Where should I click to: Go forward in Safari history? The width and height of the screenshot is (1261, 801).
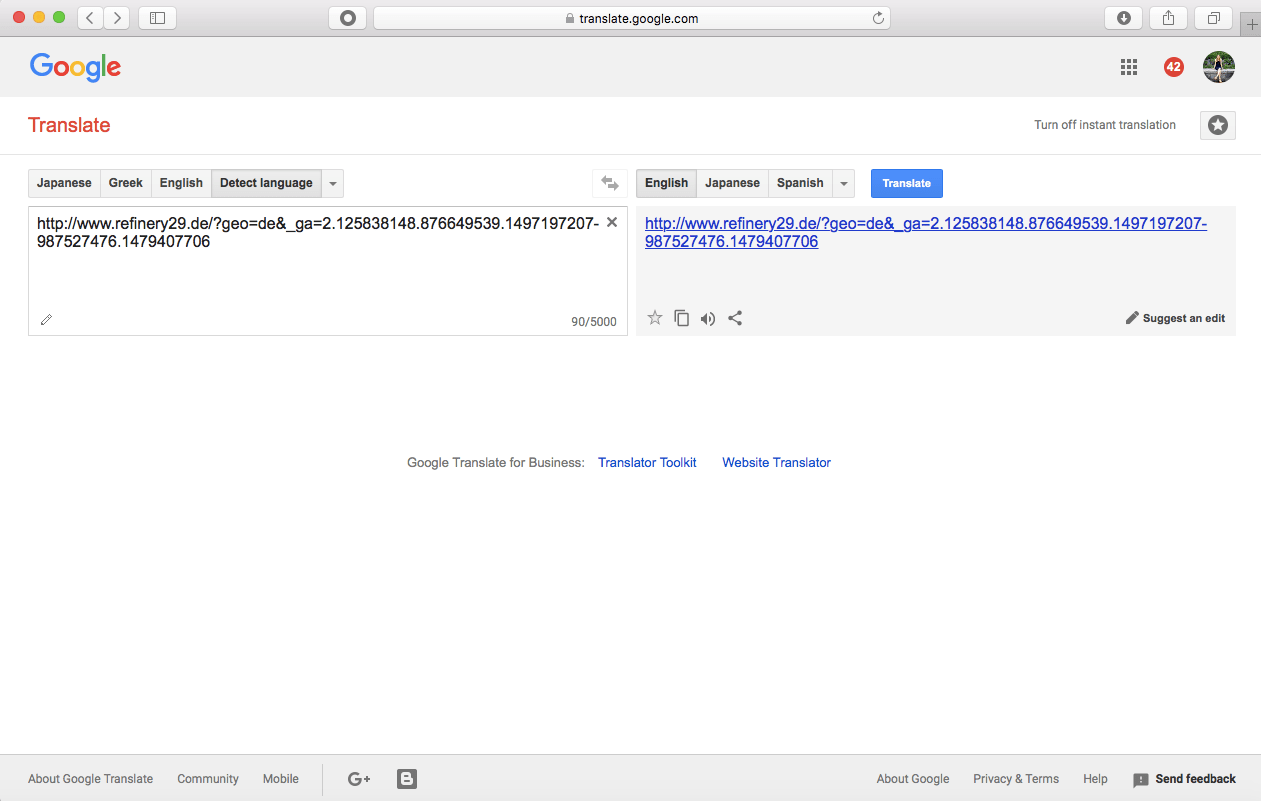point(117,18)
